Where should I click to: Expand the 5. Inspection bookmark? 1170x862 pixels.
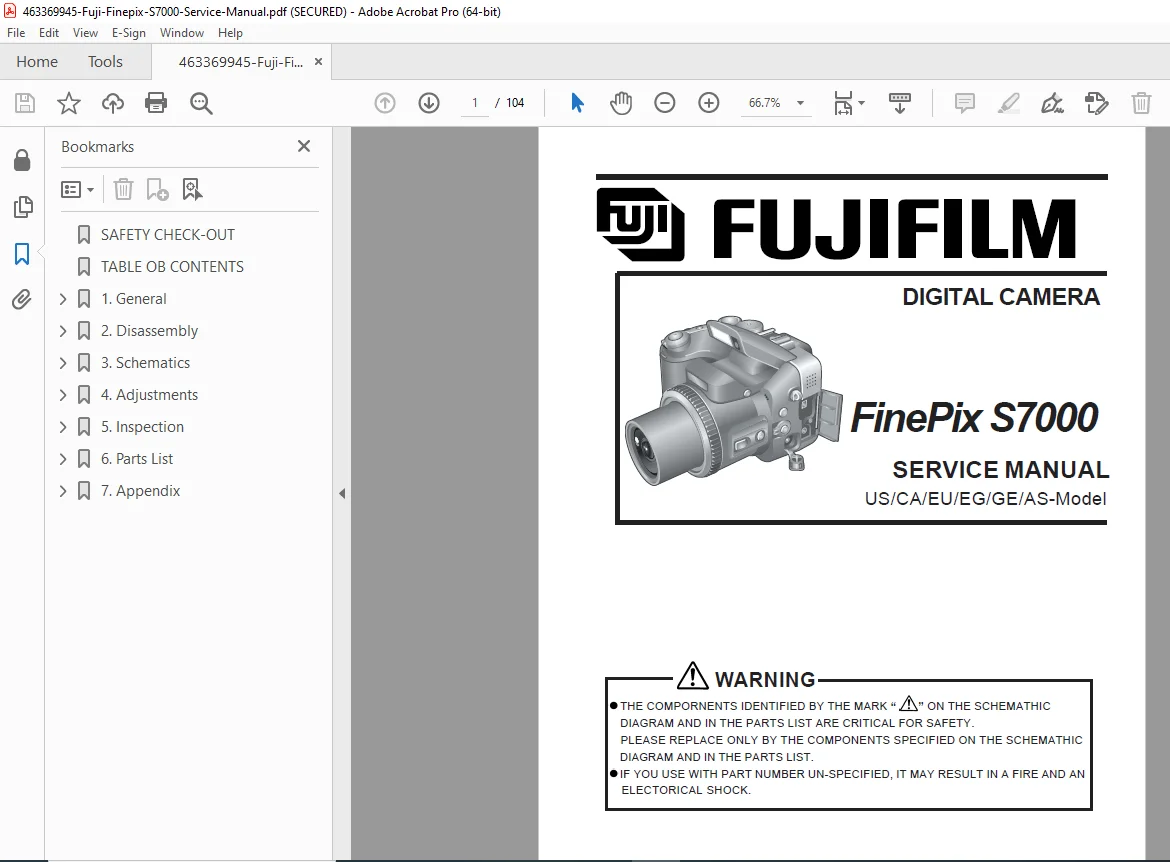pos(63,427)
